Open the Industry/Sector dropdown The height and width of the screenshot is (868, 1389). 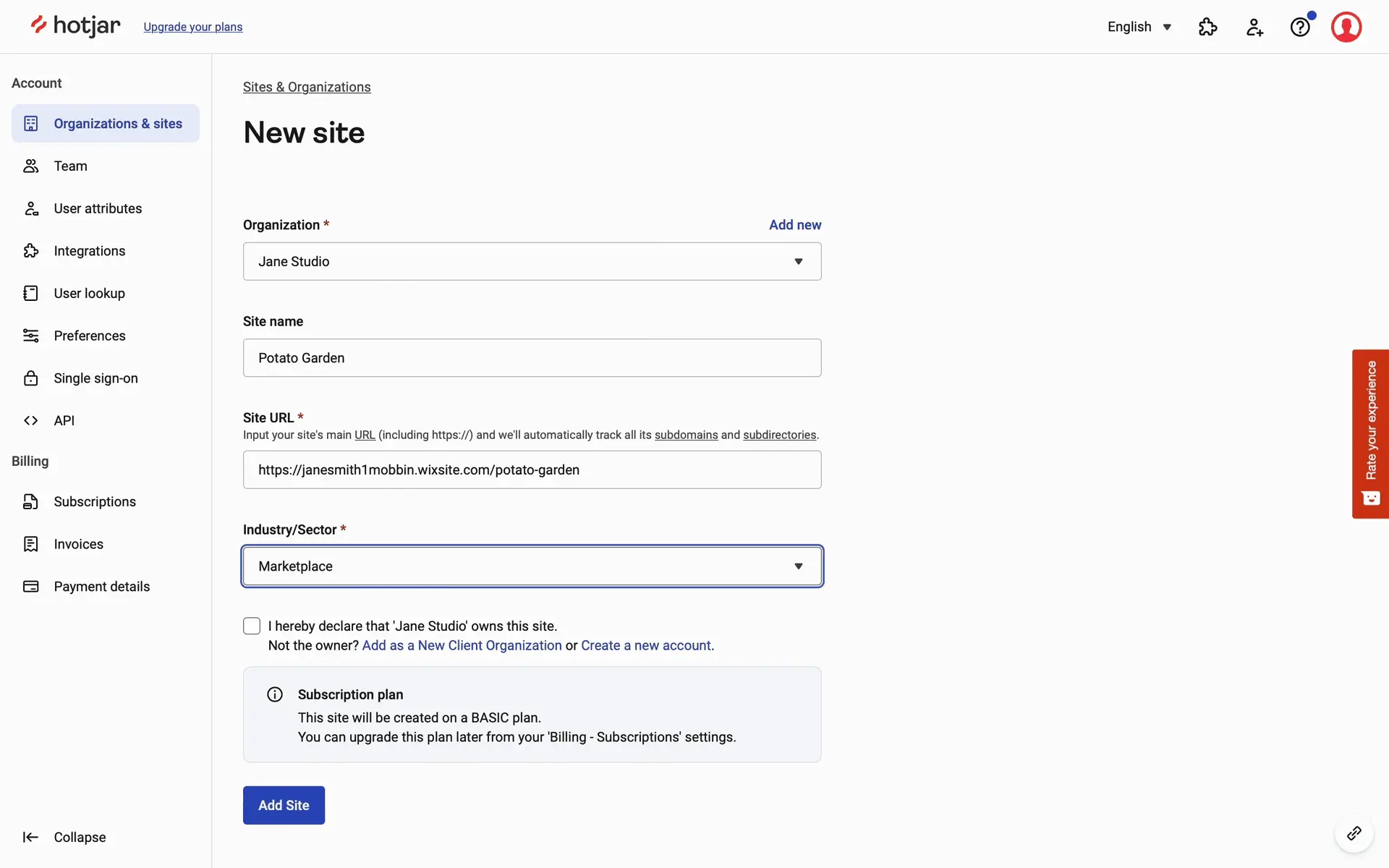(532, 566)
